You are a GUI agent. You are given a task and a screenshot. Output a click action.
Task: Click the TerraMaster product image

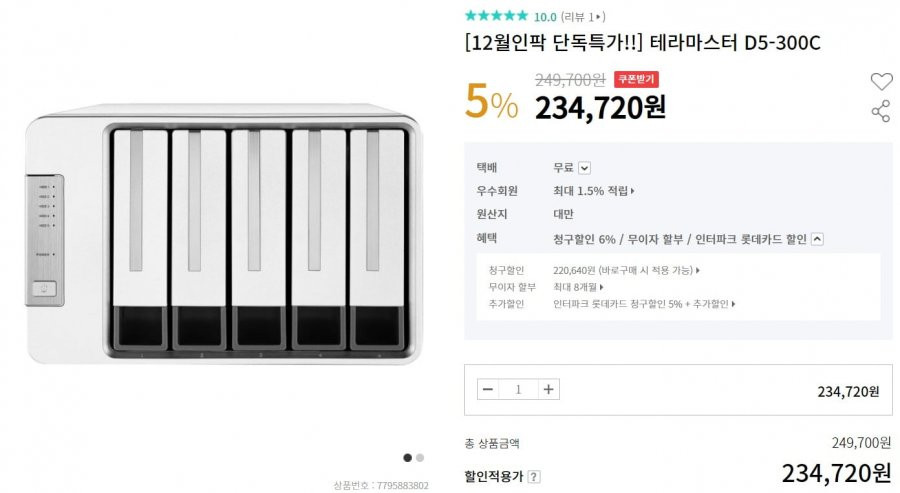pos(224,234)
